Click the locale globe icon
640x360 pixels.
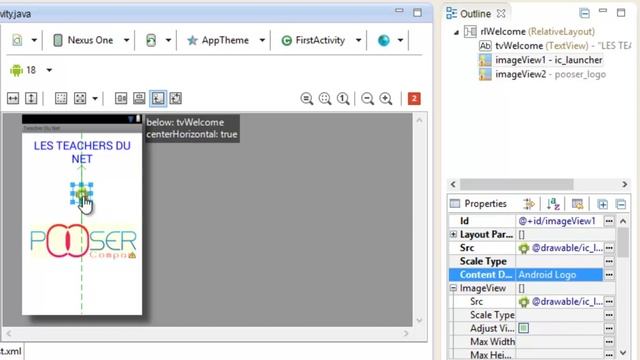384,40
